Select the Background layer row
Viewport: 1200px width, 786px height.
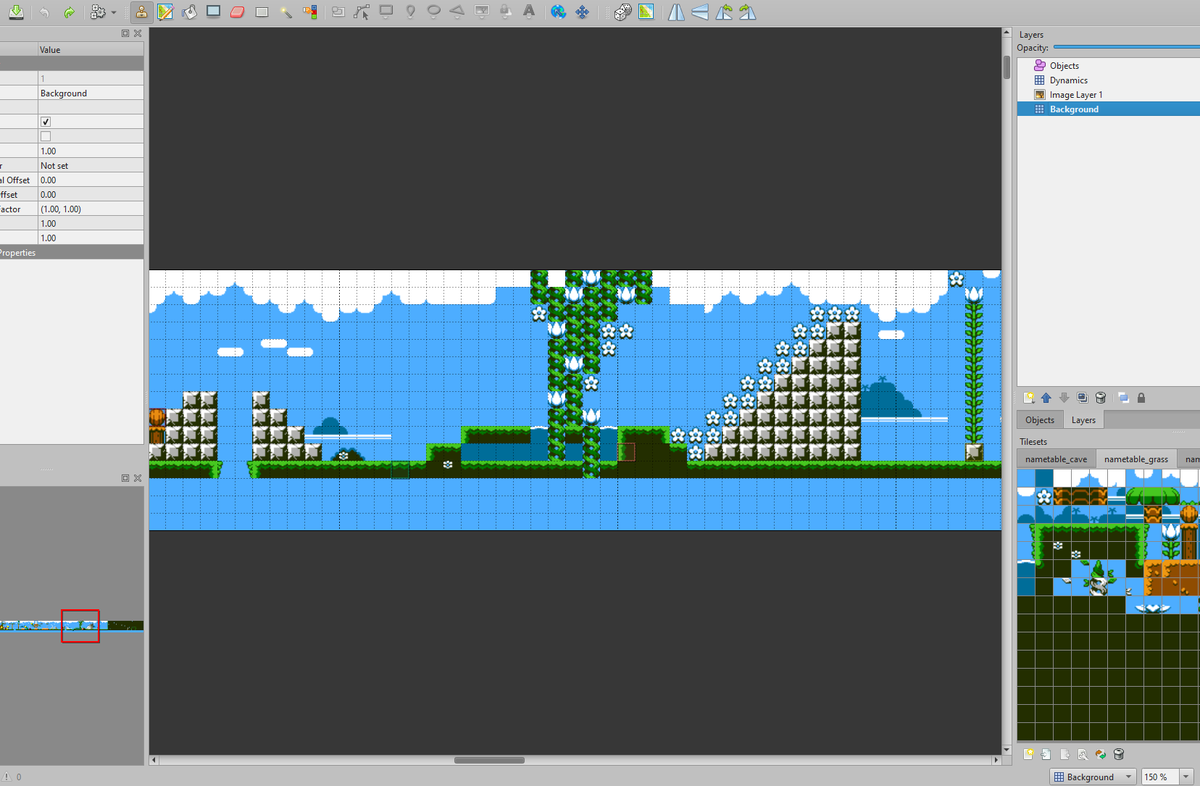click(1108, 109)
